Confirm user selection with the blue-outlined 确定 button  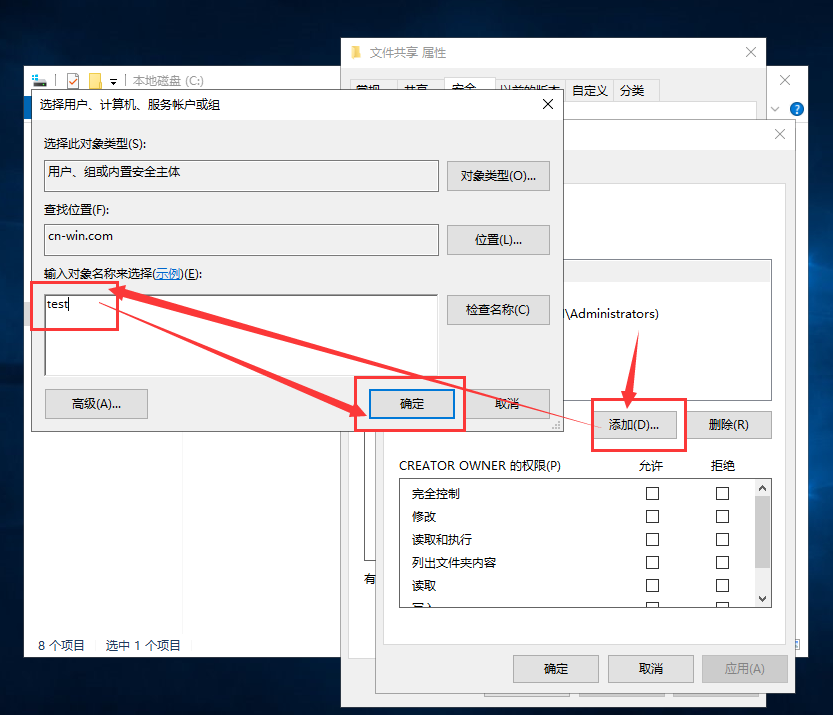(412, 404)
